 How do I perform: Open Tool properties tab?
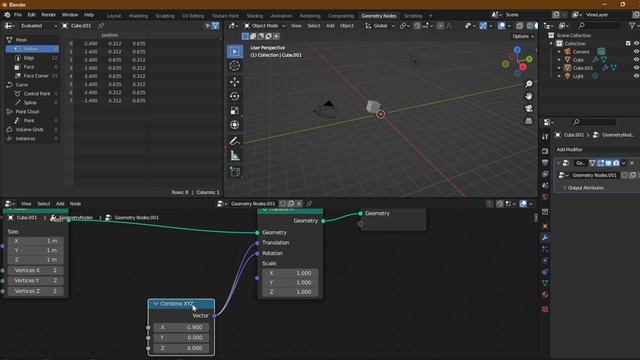pyautogui.click(x=545, y=137)
